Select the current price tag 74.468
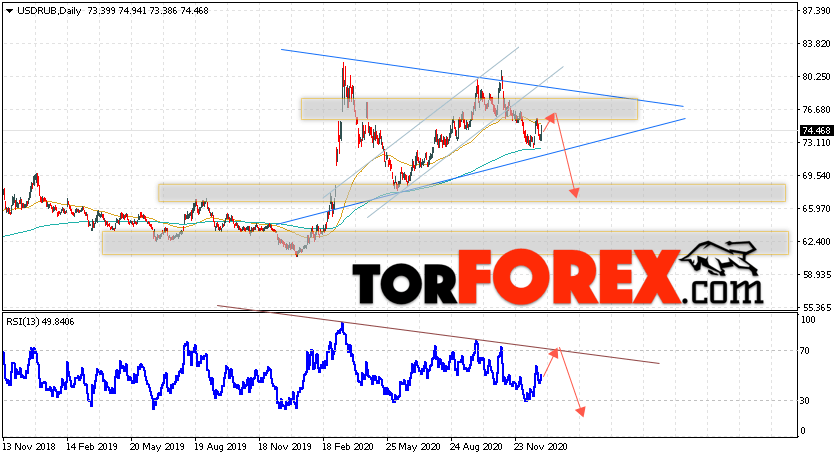 pyautogui.click(x=816, y=130)
